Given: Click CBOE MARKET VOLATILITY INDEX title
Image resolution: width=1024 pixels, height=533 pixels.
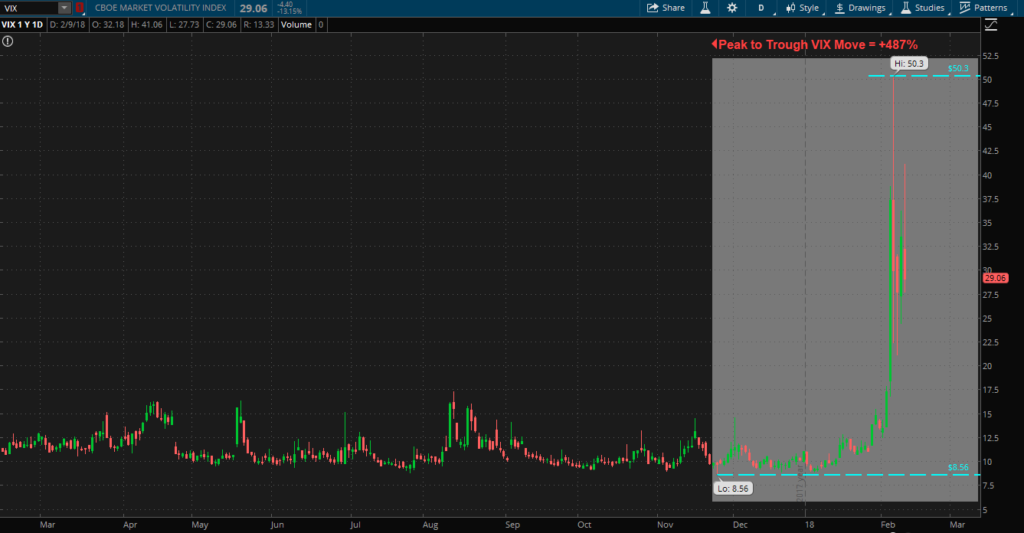Looking at the screenshot, I should tap(161, 8).
